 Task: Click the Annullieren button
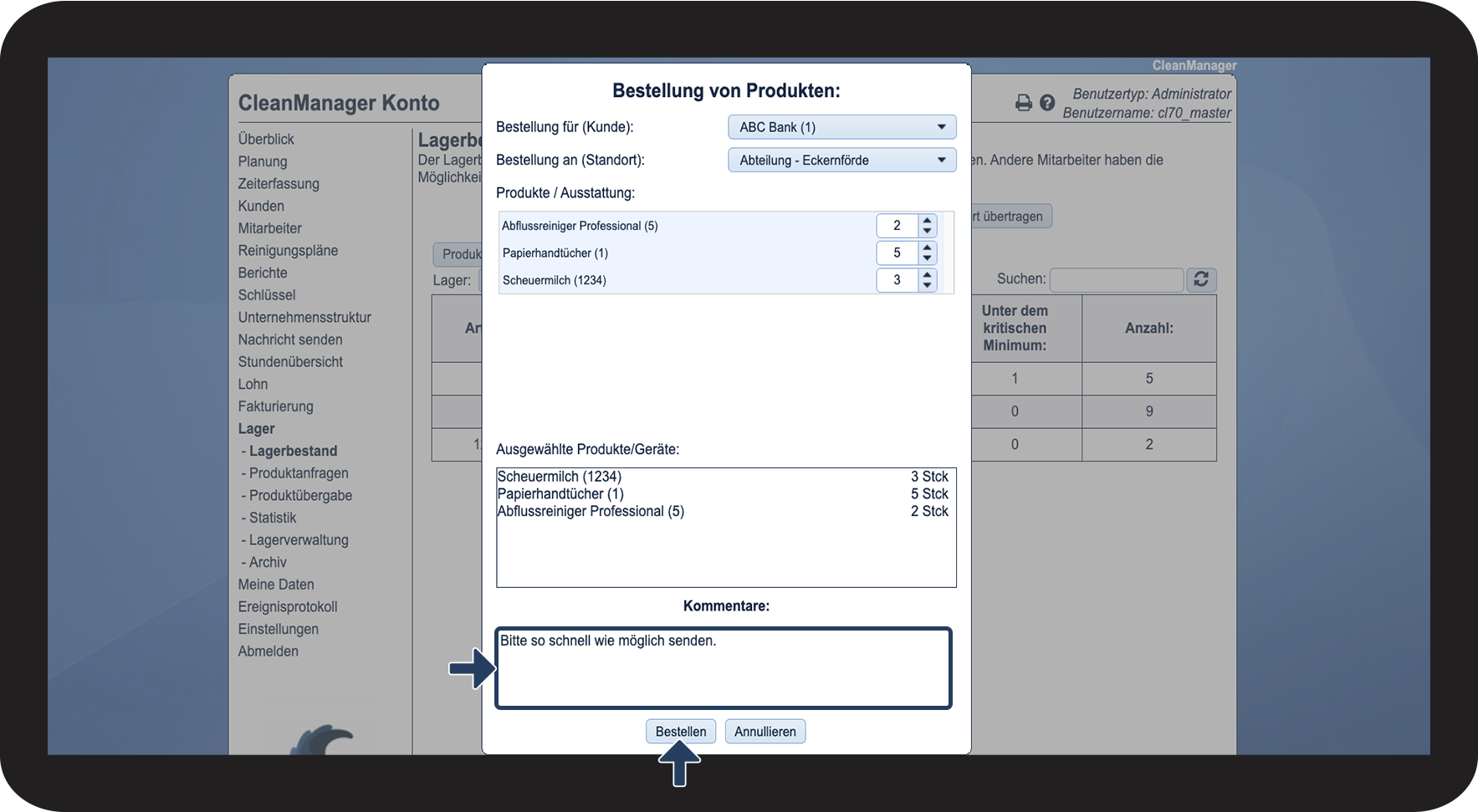[x=765, y=732]
